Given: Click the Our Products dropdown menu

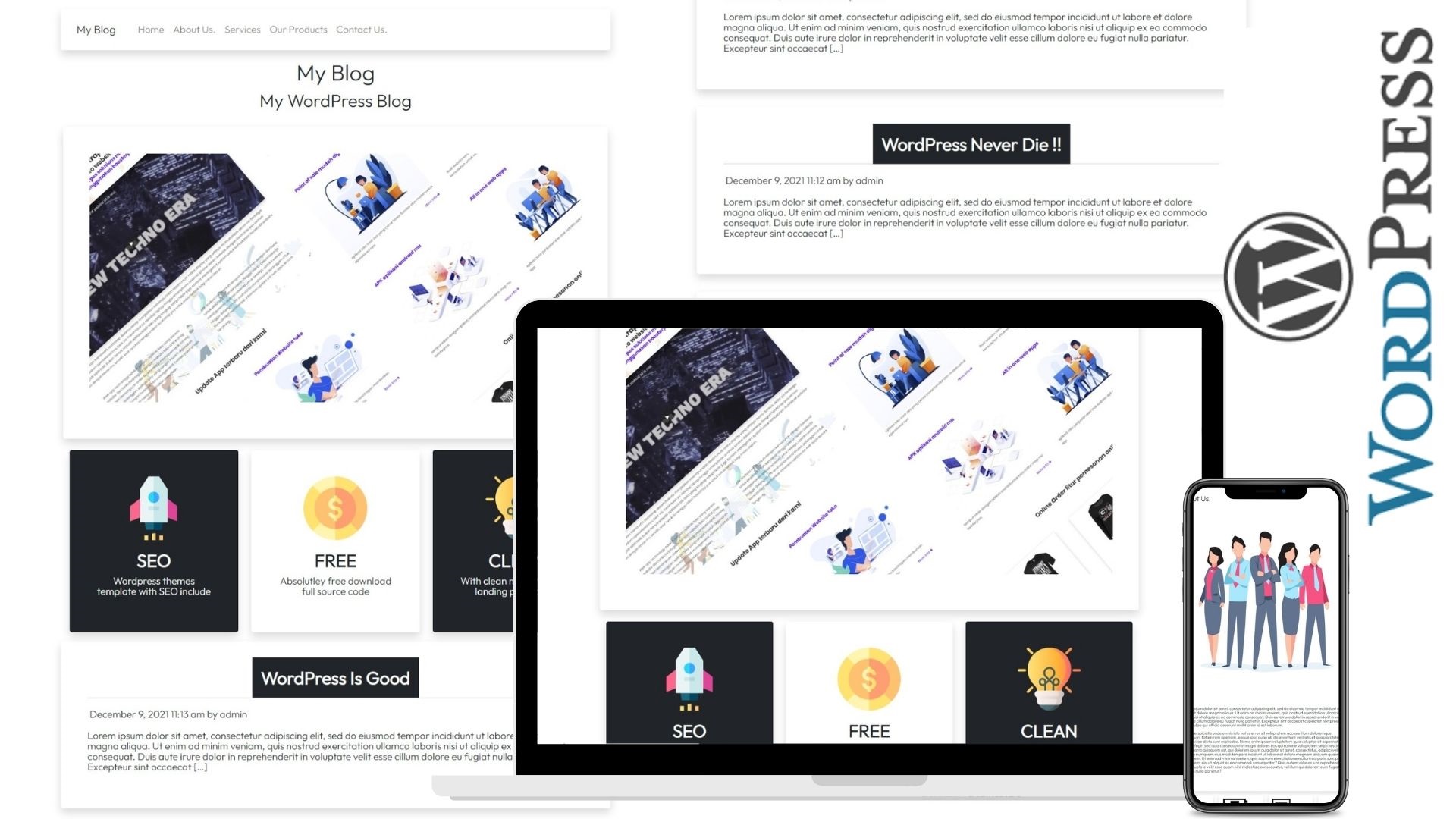Looking at the screenshot, I should (x=298, y=29).
